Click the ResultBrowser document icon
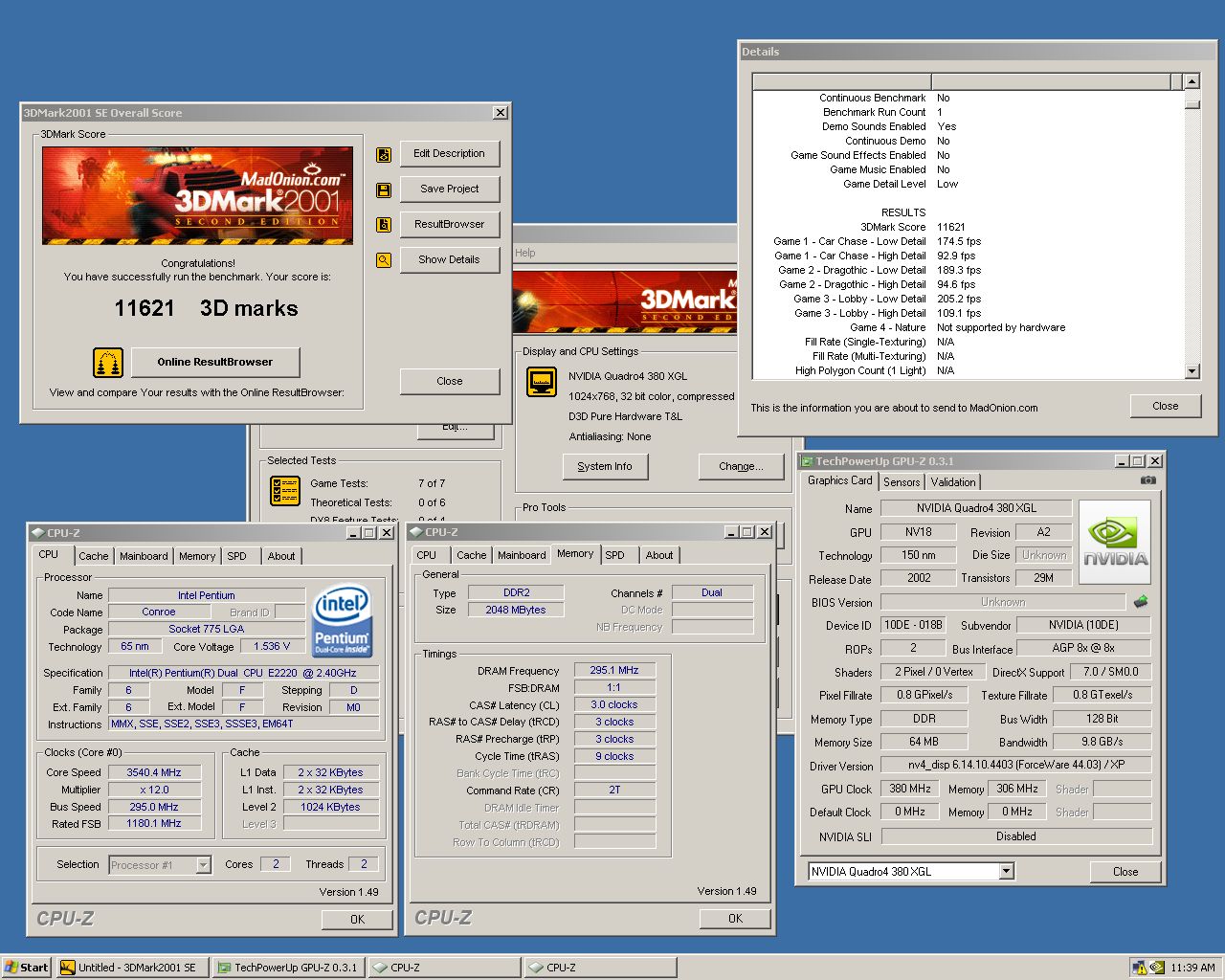Image resolution: width=1225 pixels, height=980 pixels. click(x=384, y=225)
